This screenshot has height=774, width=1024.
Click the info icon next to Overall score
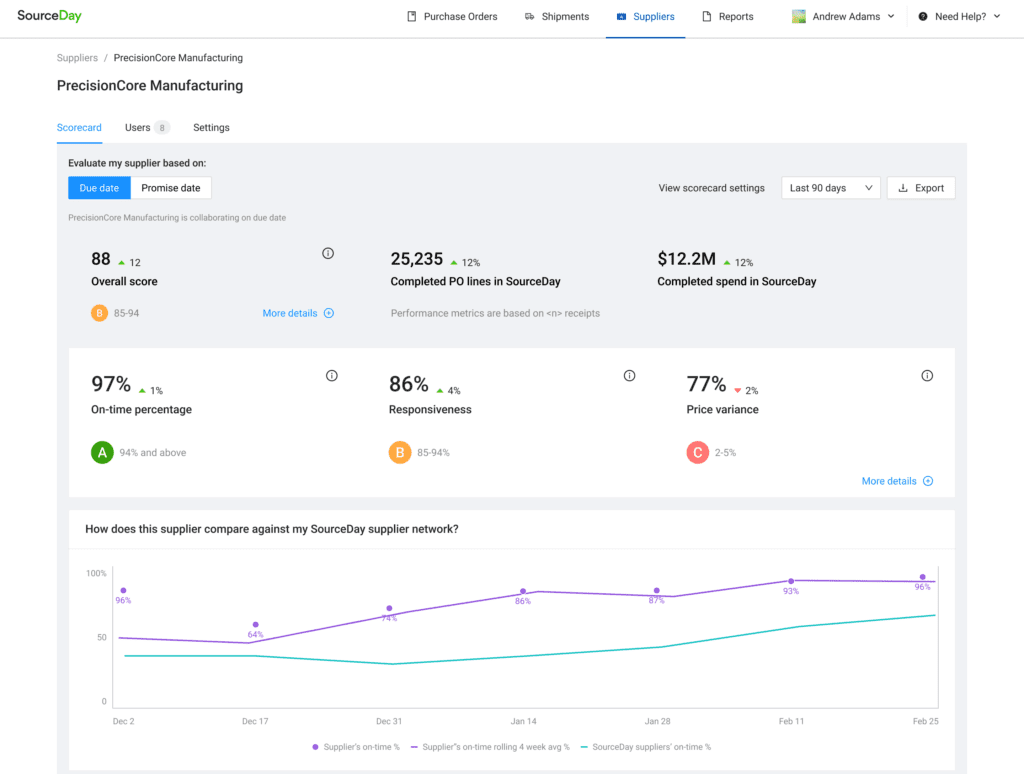tap(328, 253)
